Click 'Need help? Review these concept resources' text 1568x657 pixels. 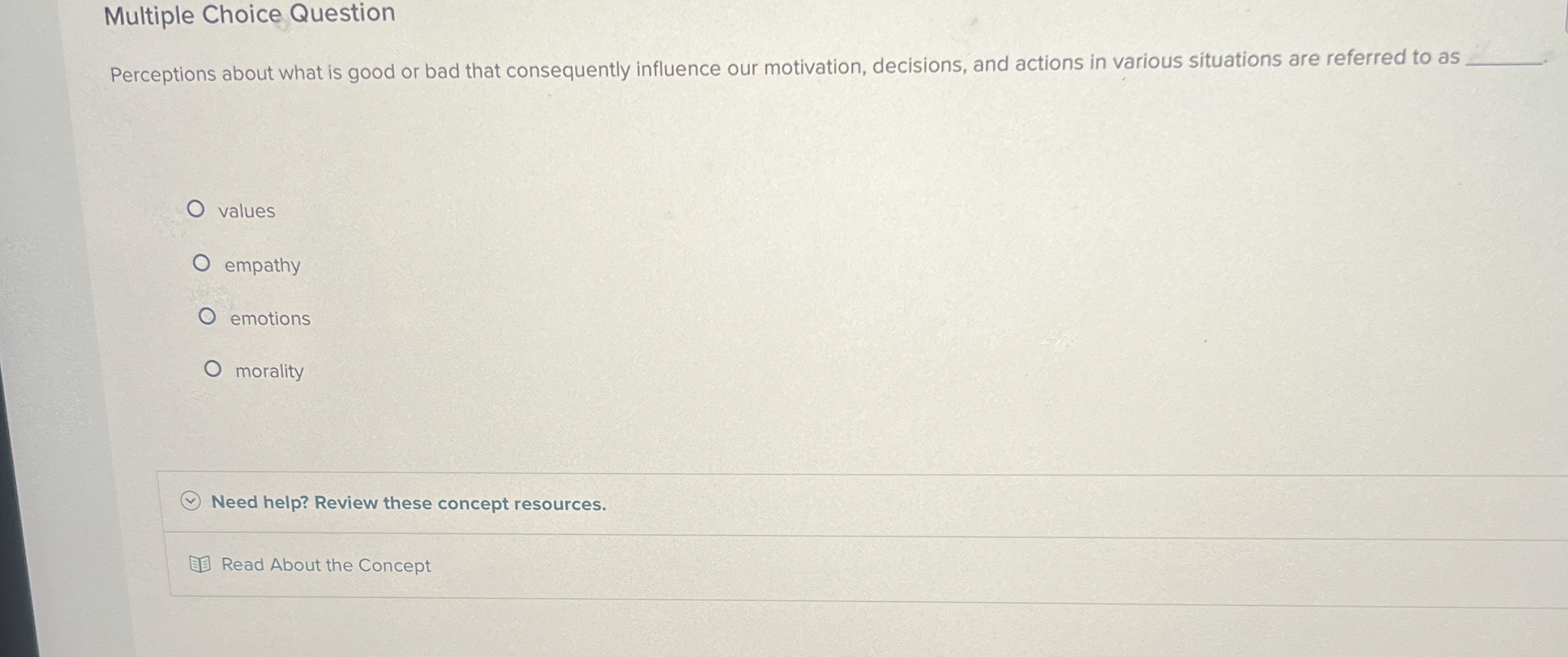[408, 503]
